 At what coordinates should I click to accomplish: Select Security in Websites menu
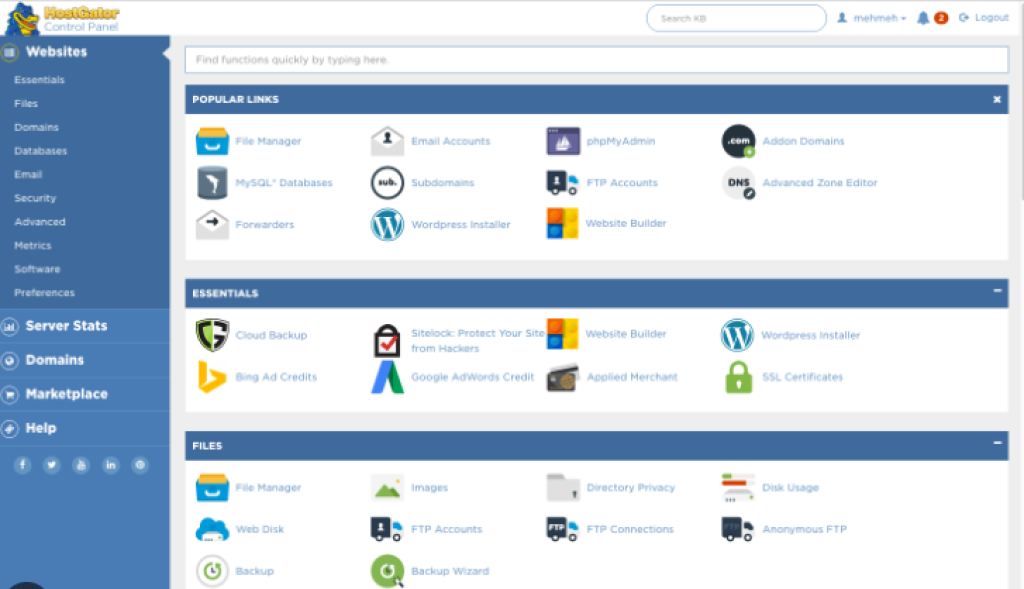(35, 198)
